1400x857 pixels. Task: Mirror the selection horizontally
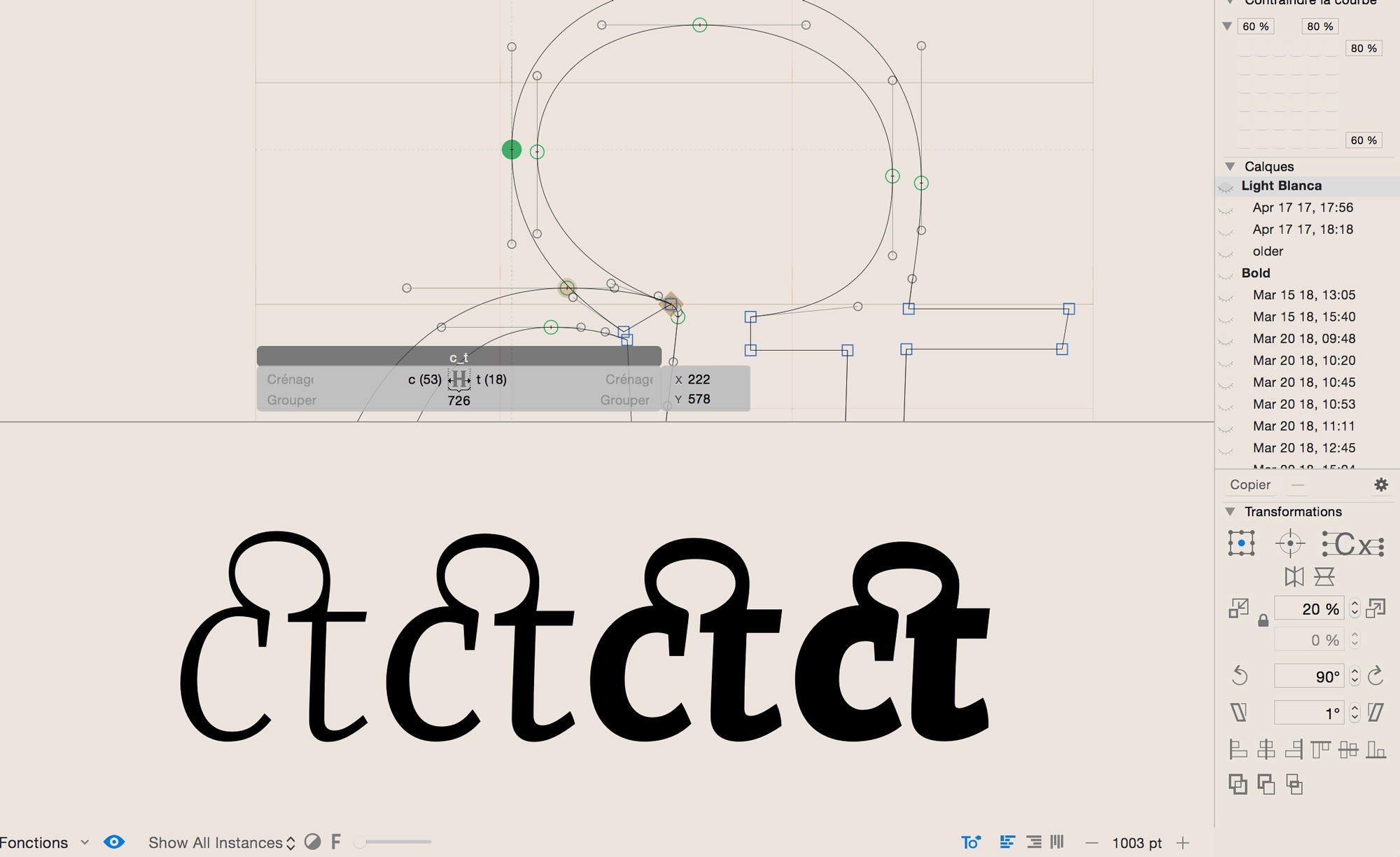(x=1294, y=578)
